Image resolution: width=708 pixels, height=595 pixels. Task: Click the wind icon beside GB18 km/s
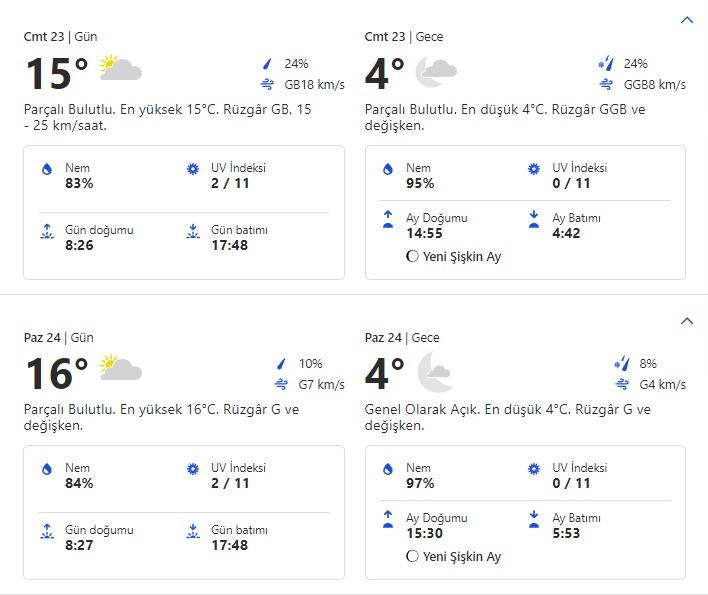click(x=268, y=85)
